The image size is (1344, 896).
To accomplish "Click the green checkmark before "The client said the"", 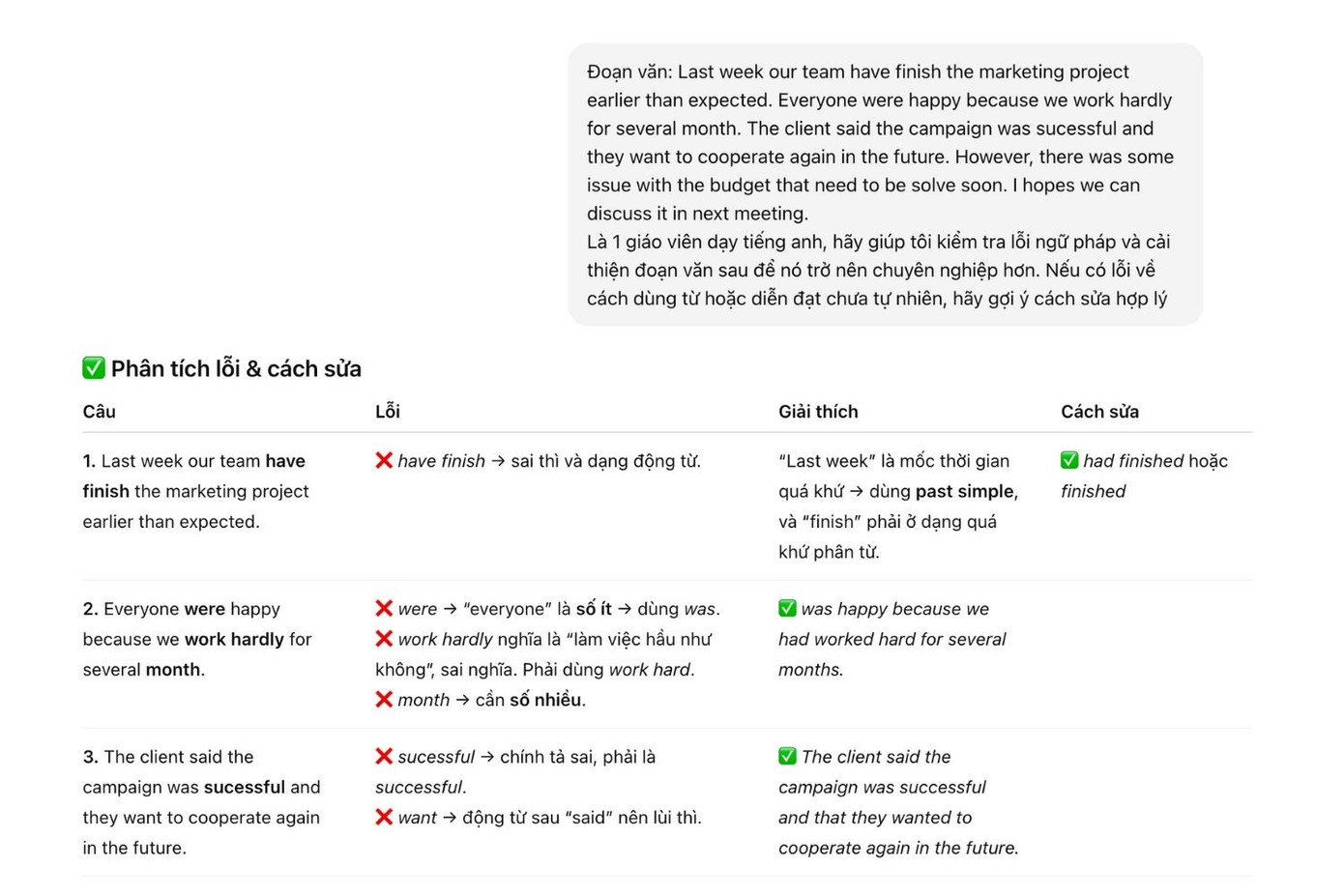I will pyautogui.click(x=787, y=757).
